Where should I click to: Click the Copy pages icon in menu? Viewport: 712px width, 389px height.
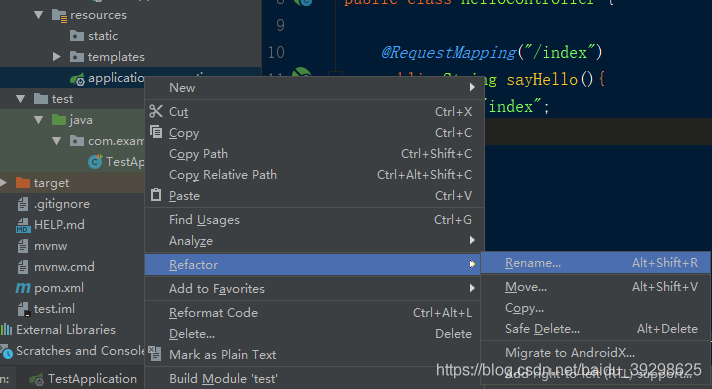(x=156, y=132)
